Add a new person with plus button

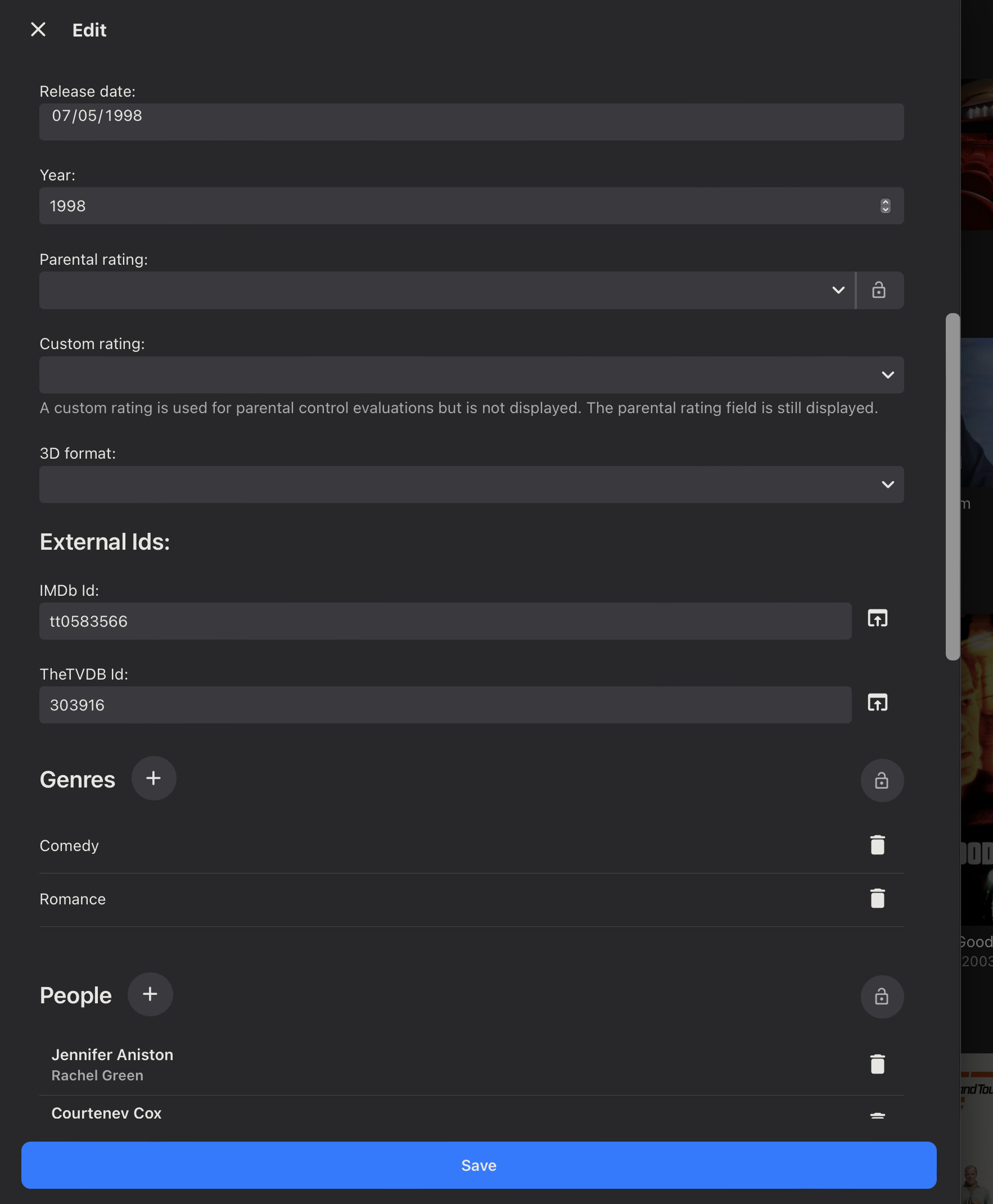pos(150,994)
